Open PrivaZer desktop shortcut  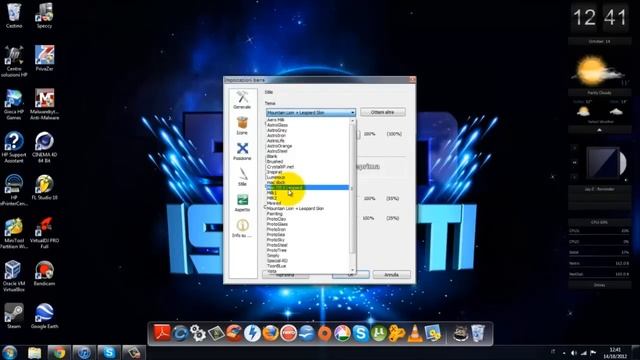(x=44, y=58)
